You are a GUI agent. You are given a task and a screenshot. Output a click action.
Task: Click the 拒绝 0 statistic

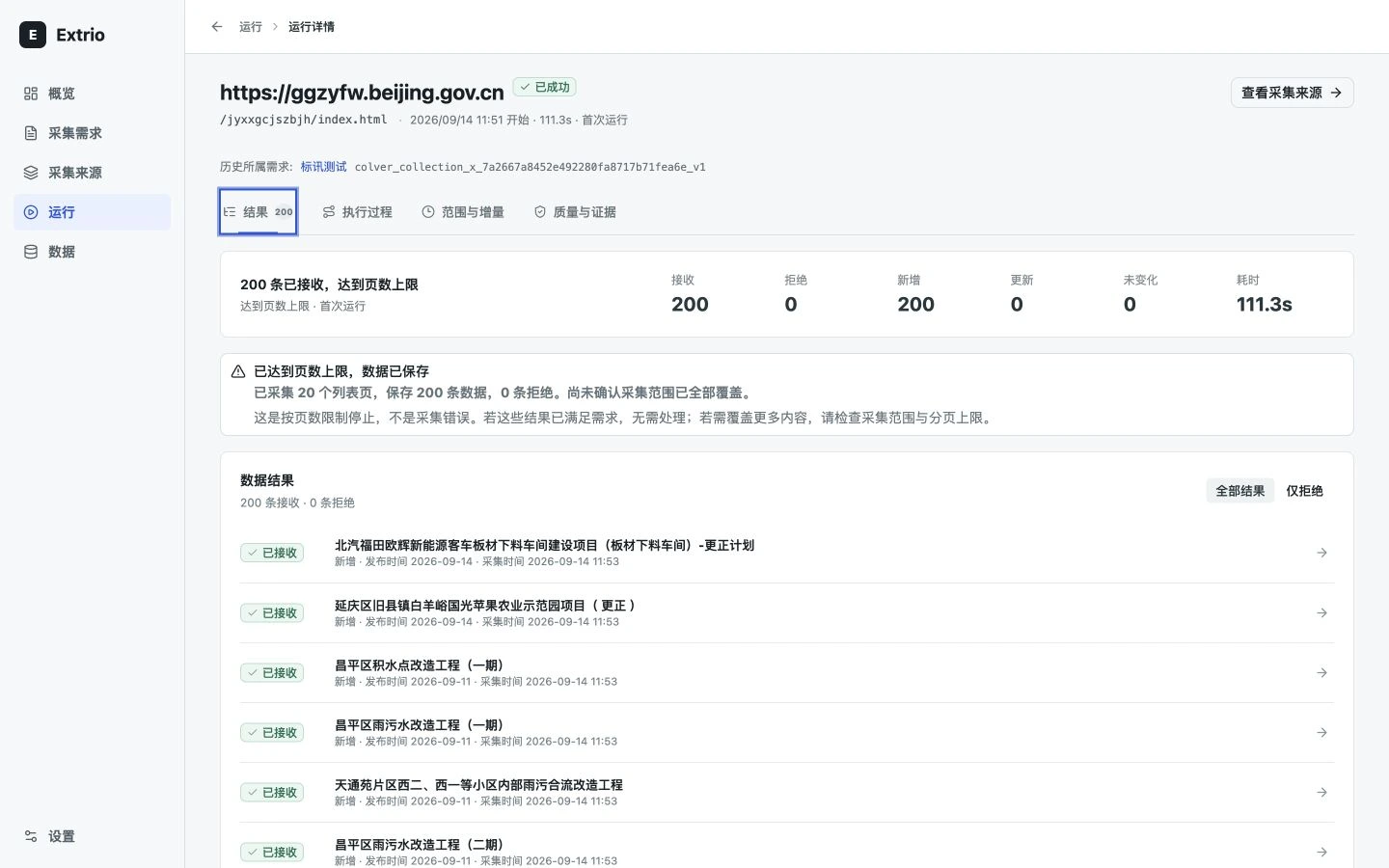tap(796, 294)
